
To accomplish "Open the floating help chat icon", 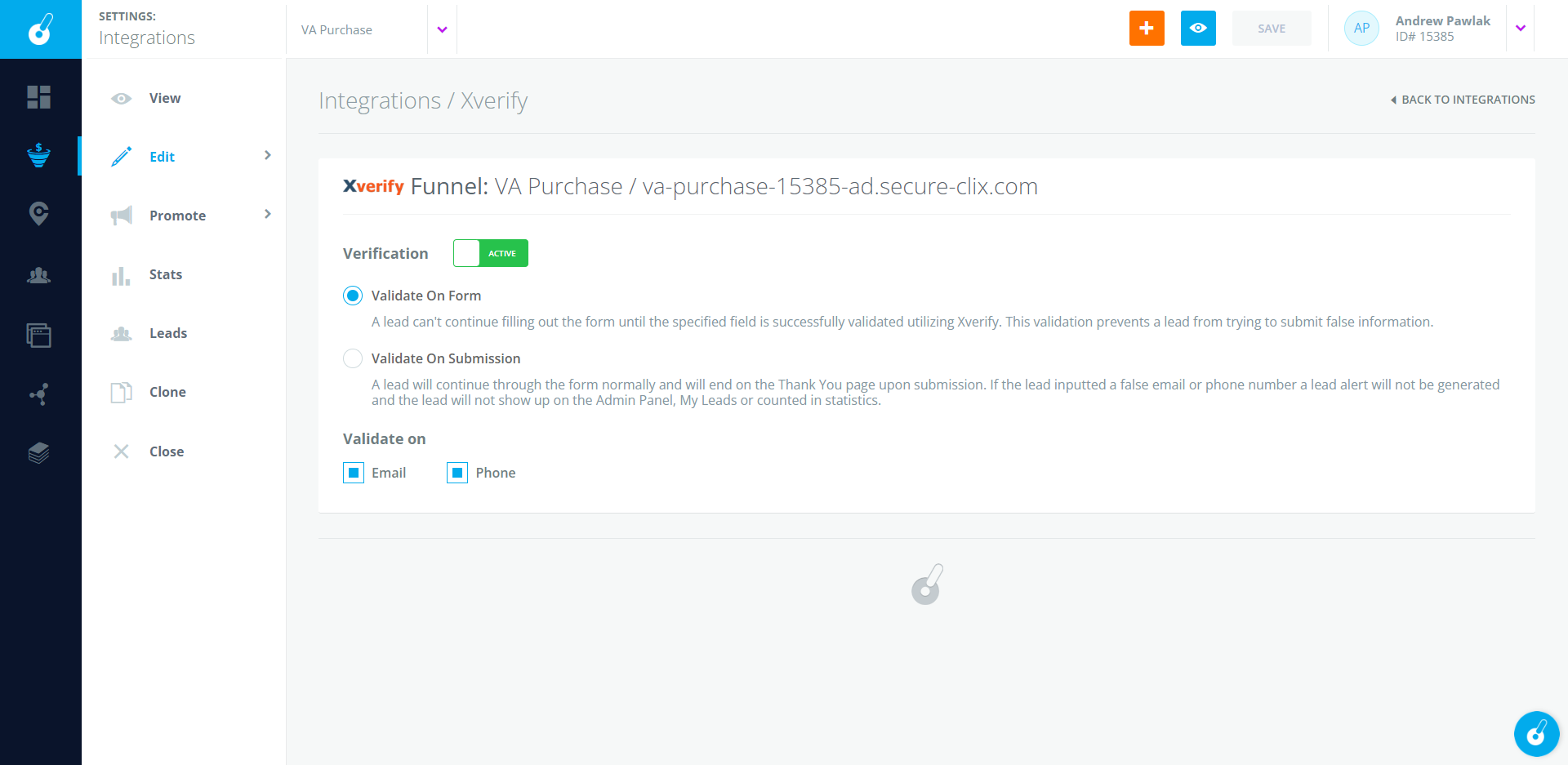I will (1536, 734).
